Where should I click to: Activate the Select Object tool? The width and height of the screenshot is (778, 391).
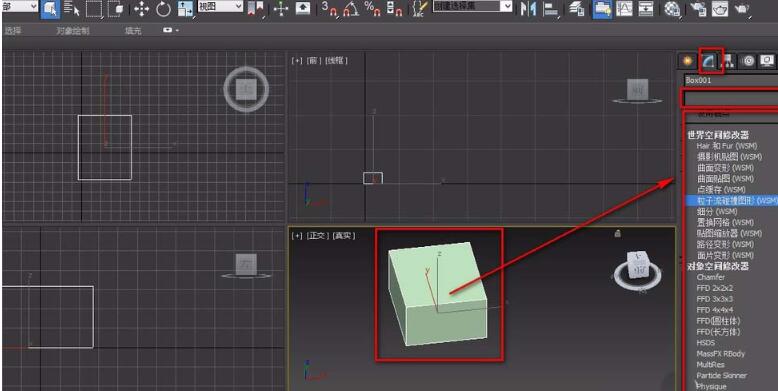[50, 8]
